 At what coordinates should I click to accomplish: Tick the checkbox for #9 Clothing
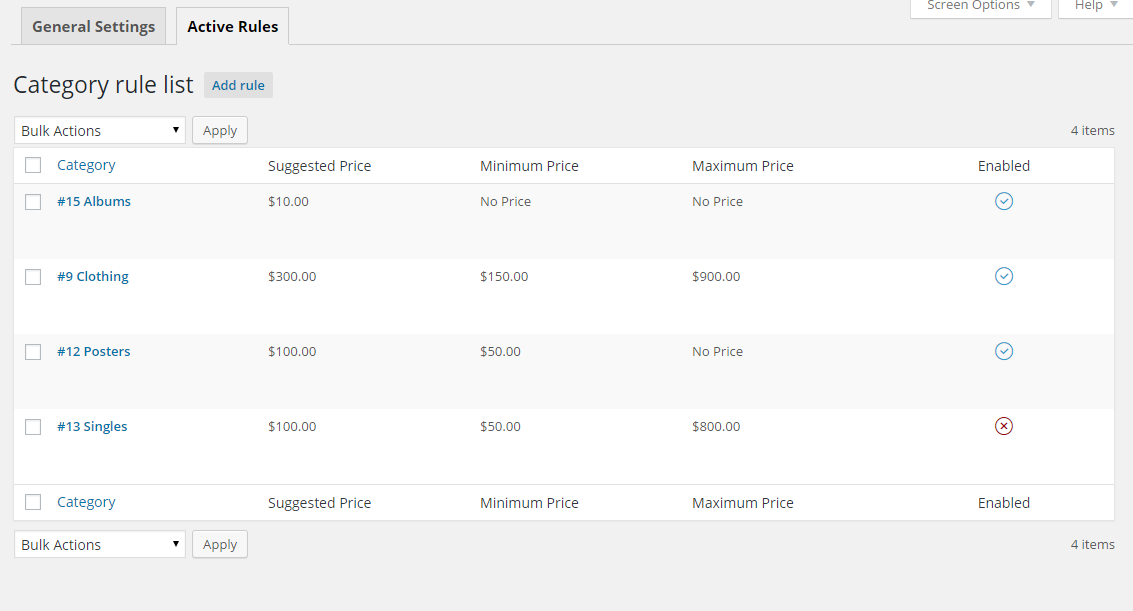[x=33, y=277]
